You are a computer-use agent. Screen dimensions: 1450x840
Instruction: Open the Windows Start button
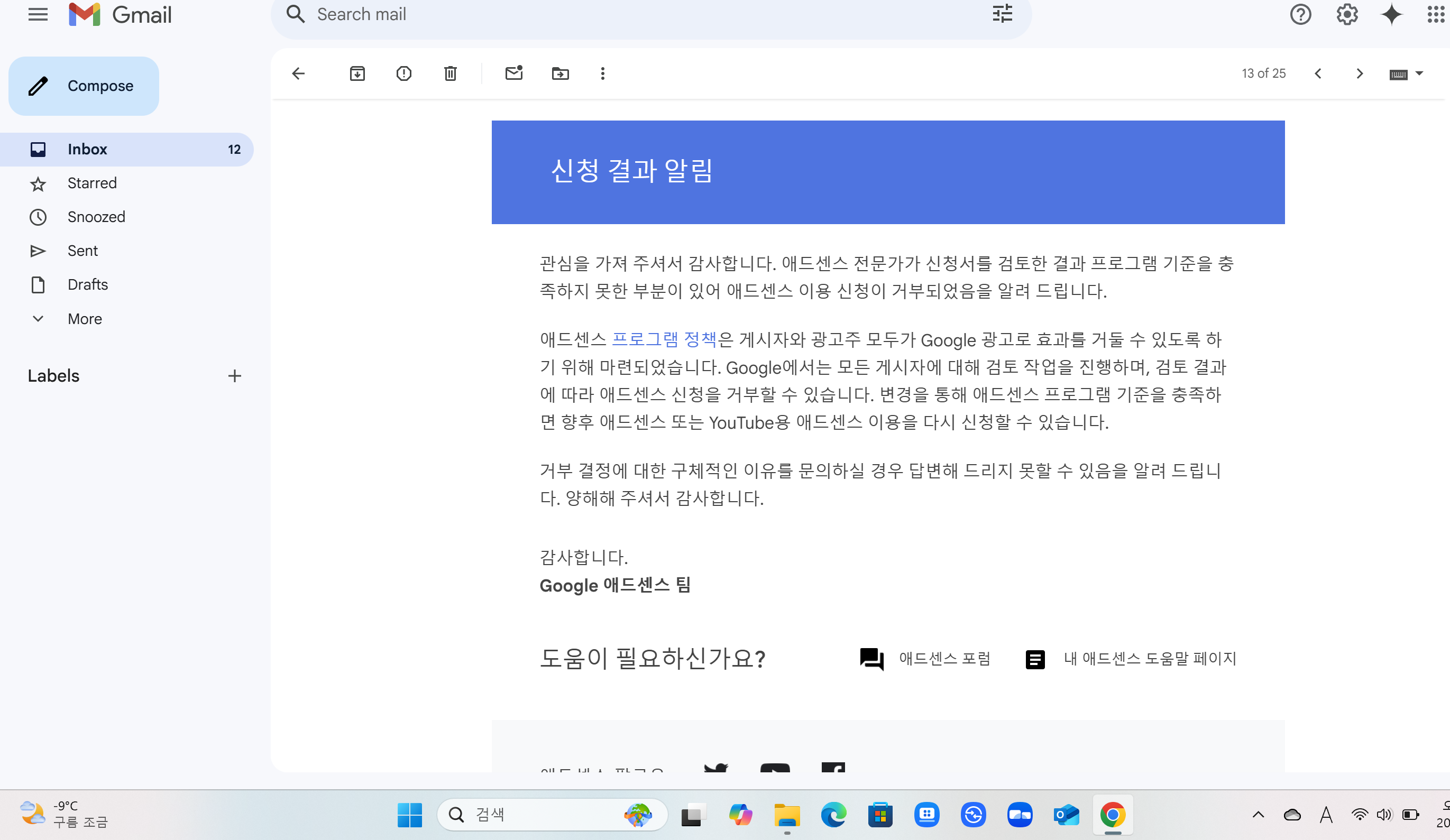[410, 815]
